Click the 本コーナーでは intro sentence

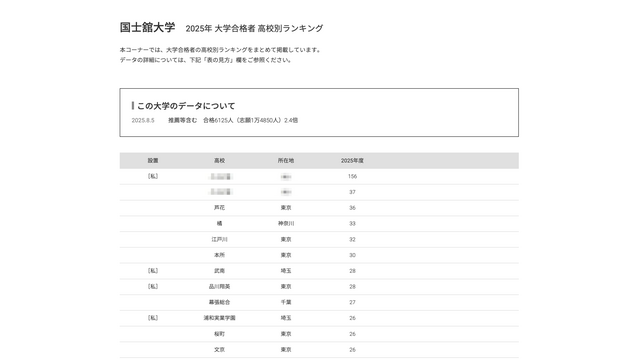221,50
